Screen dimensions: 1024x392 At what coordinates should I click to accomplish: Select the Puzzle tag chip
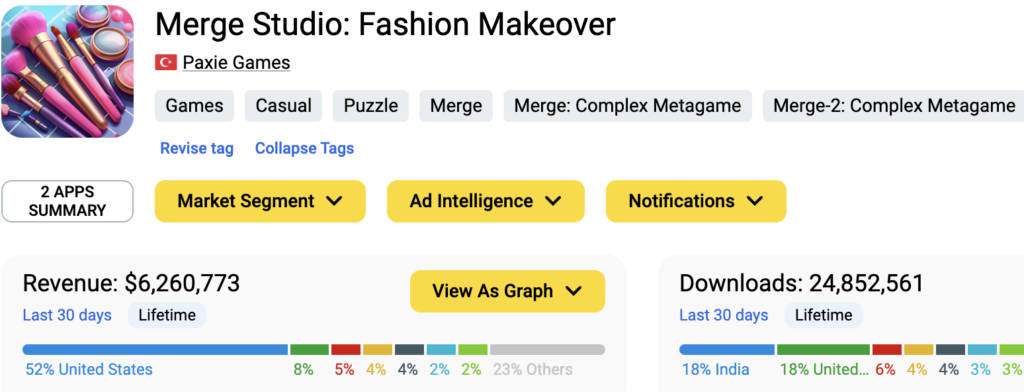point(371,106)
